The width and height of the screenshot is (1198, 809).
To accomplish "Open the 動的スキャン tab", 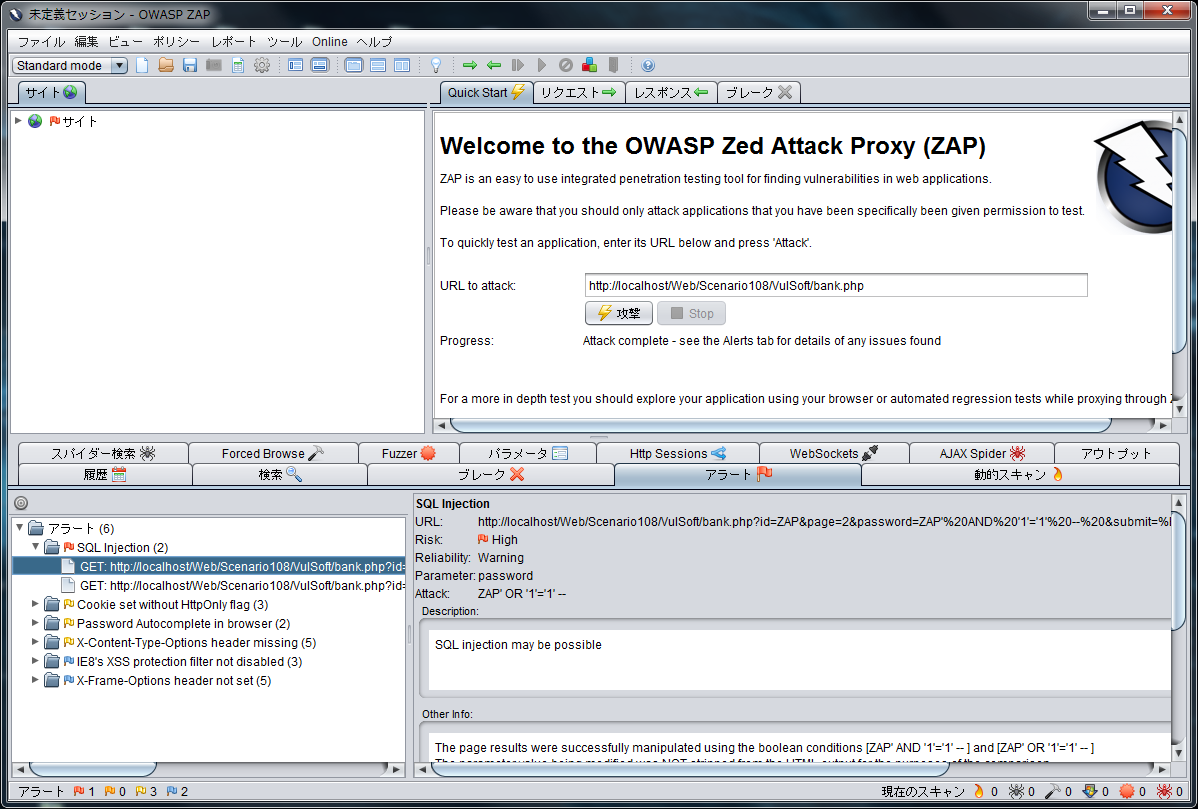I will point(1018,474).
